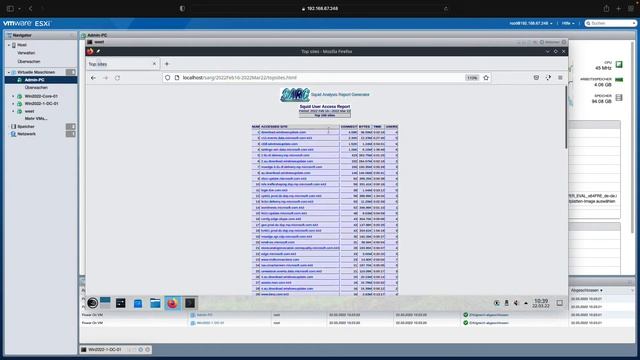Viewport: 640px width, 360px height.
Task: Open the file manager folder icon in taskbar
Action: (x=155, y=303)
